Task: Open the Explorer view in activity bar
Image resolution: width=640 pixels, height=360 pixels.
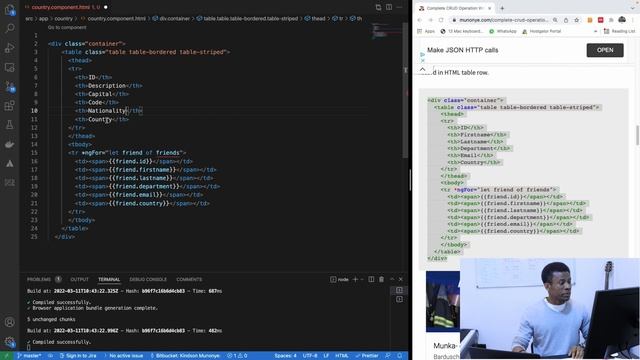Action: [x=9, y=9]
